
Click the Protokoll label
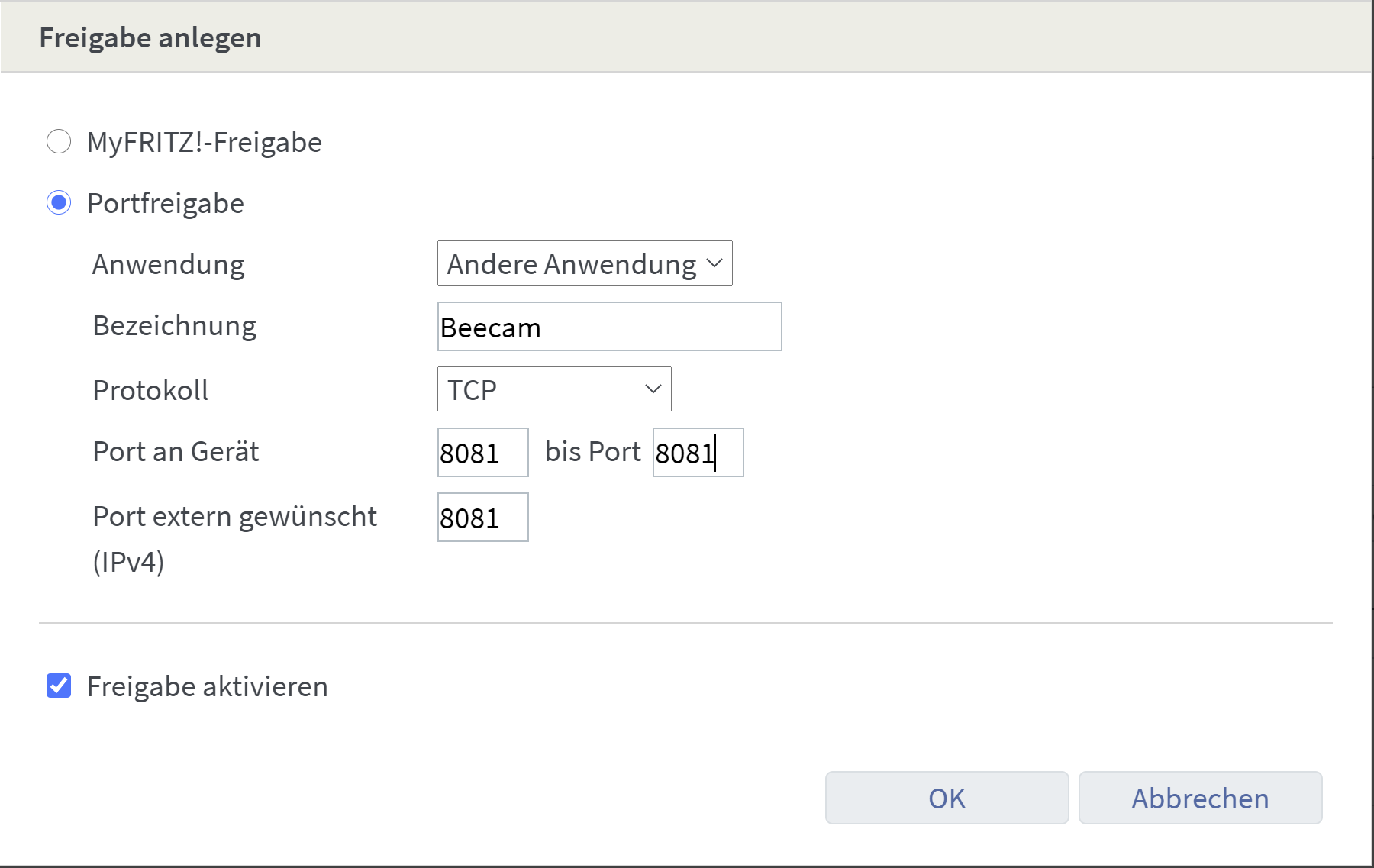(x=150, y=389)
